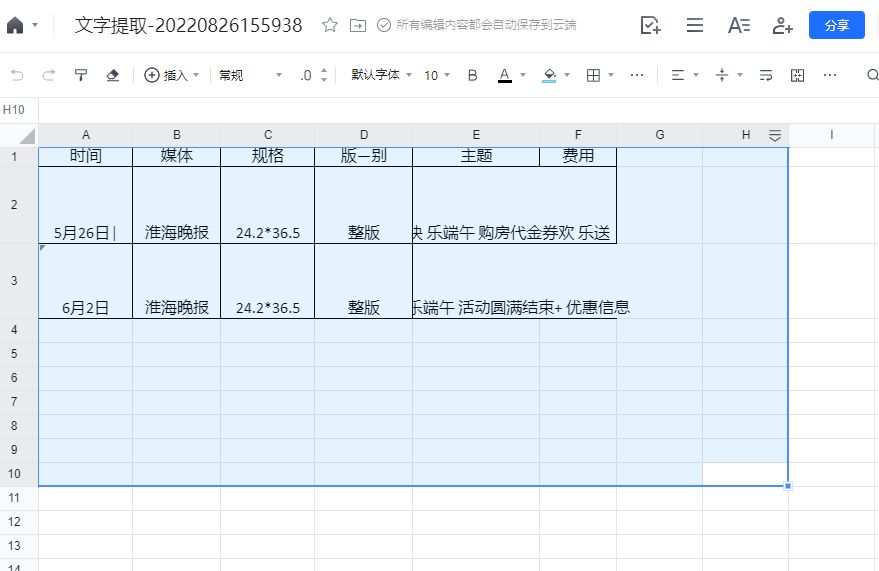879x571 pixels.
Task: Open the 插入 insert menu
Action: pyautogui.click(x=172, y=75)
